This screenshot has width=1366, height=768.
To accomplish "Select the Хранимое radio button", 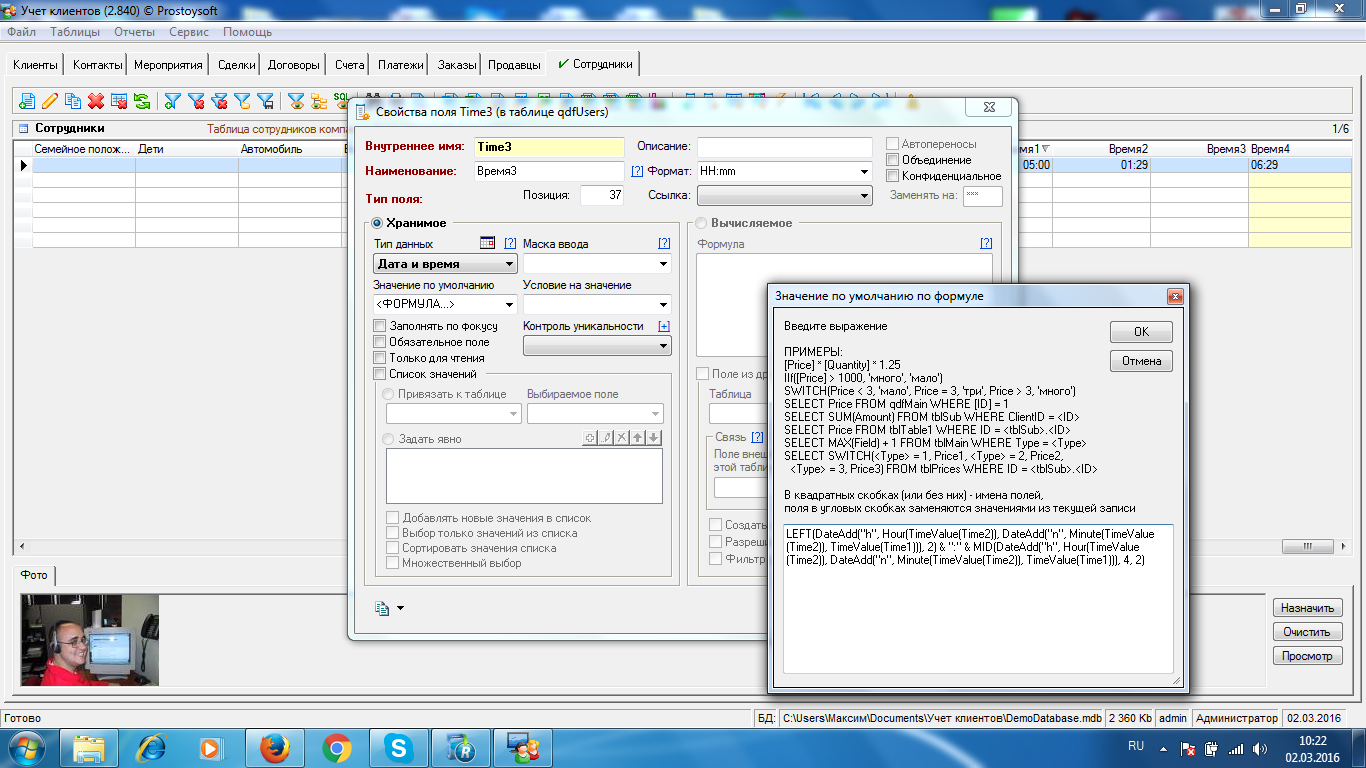I will pyautogui.click(x=377, y=223).
